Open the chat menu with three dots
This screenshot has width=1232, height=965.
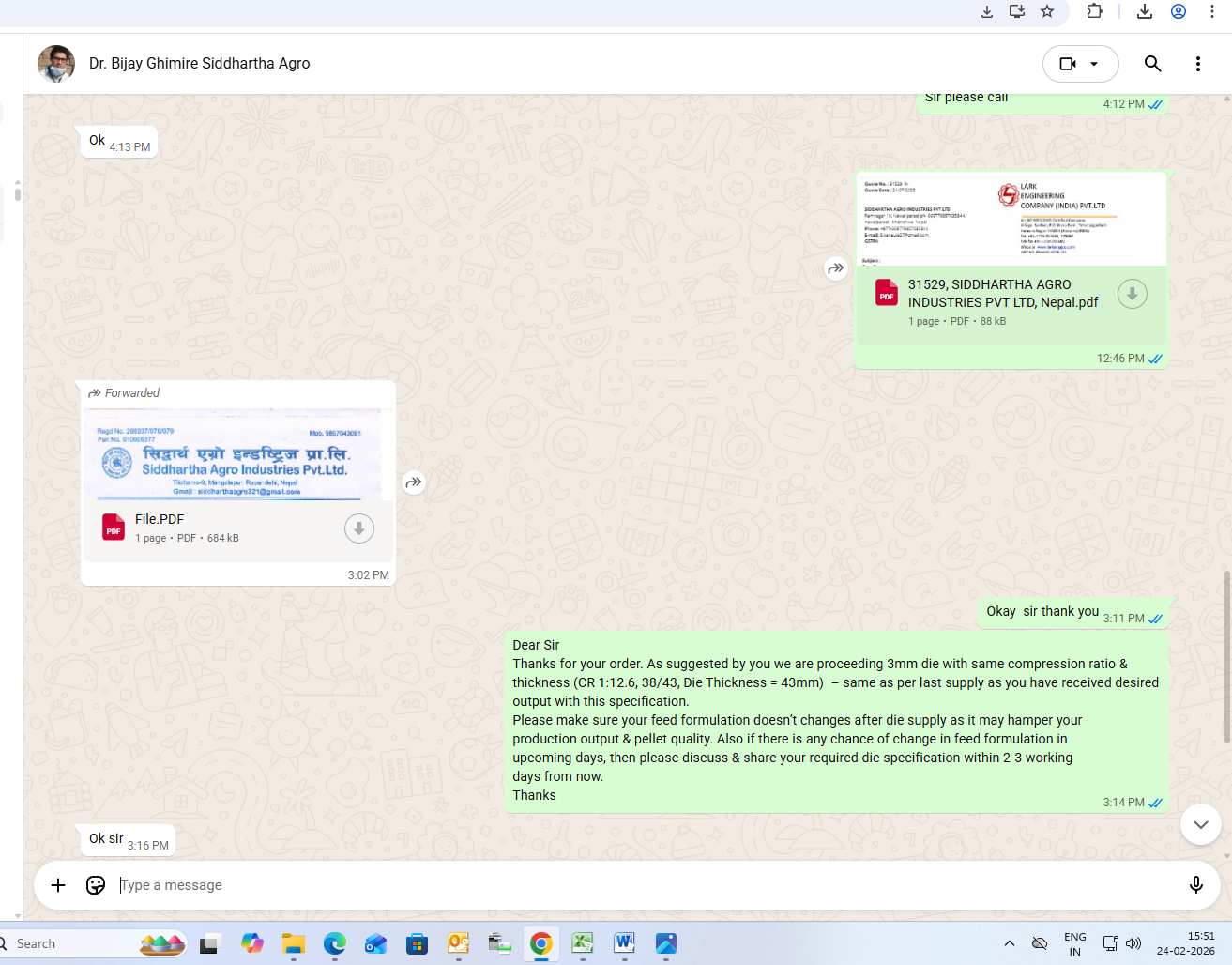pyautogui.click(x=1197, y=64)
